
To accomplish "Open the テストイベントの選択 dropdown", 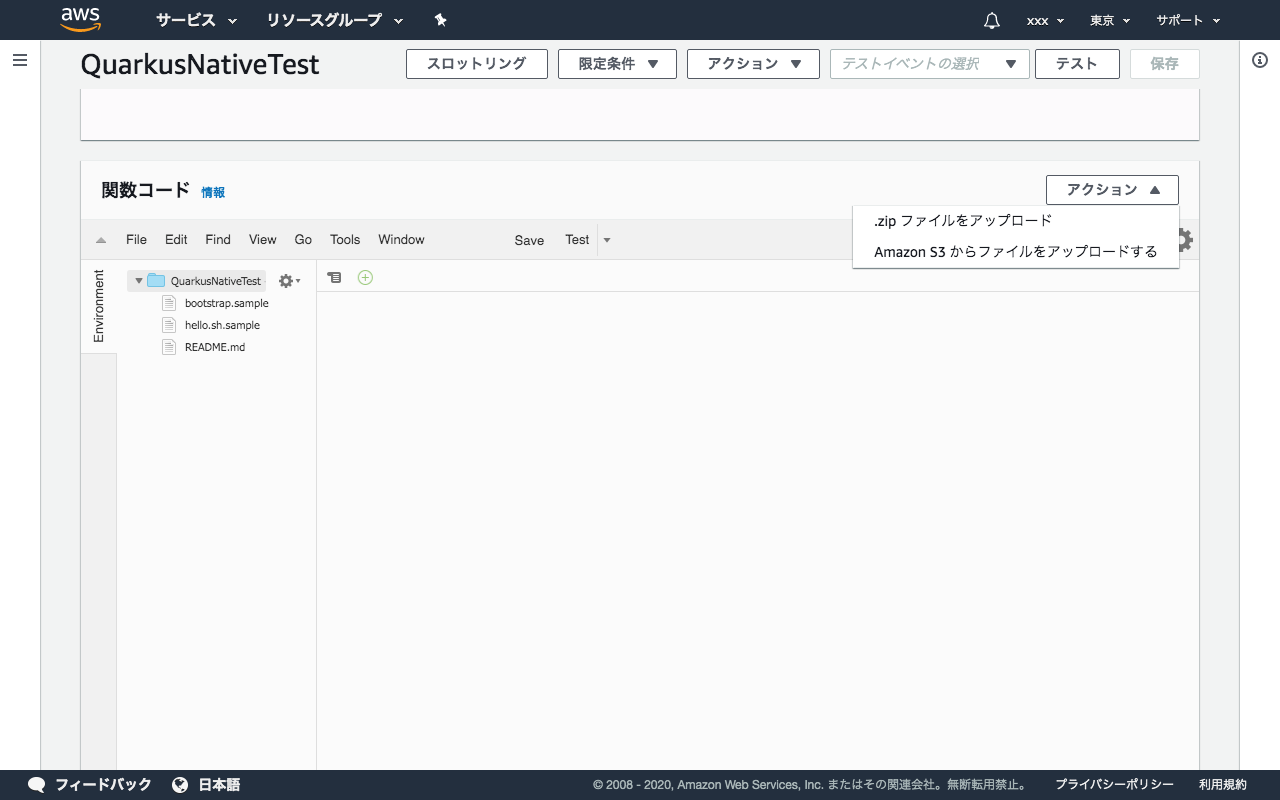I will point(929,63).
